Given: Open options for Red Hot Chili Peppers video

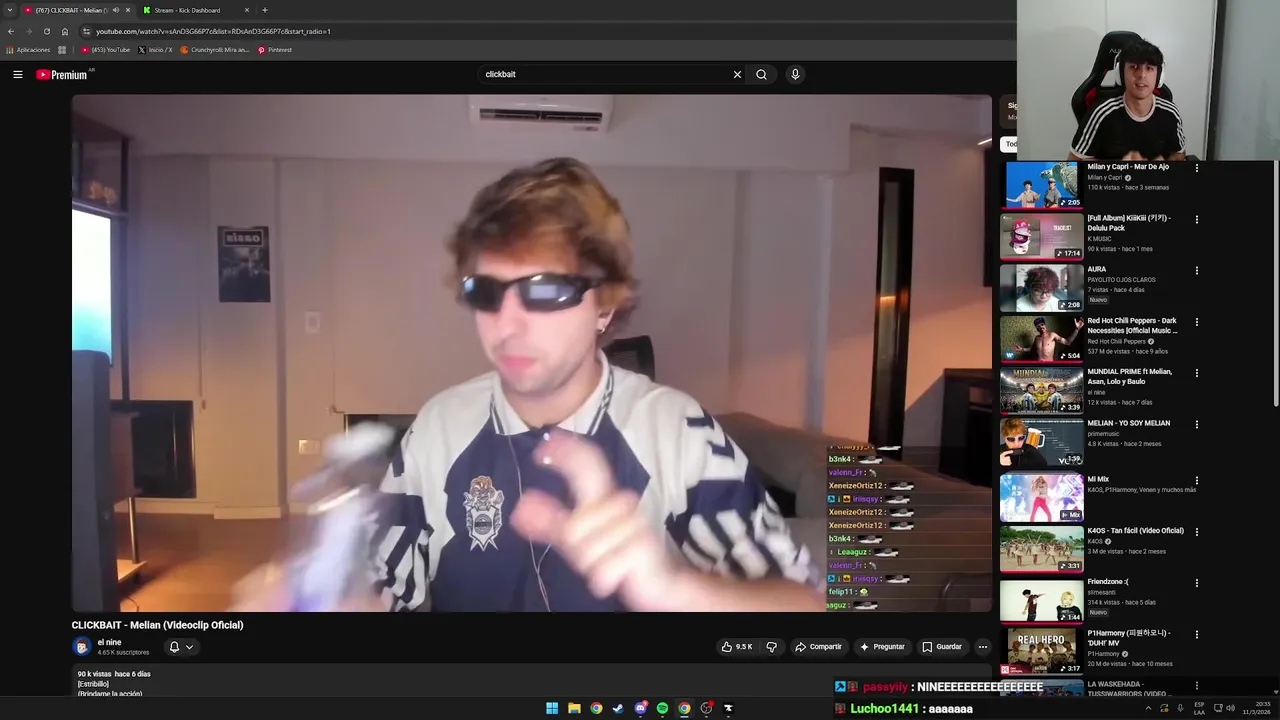Looking at the screenshot, I should pos(1196,322).
